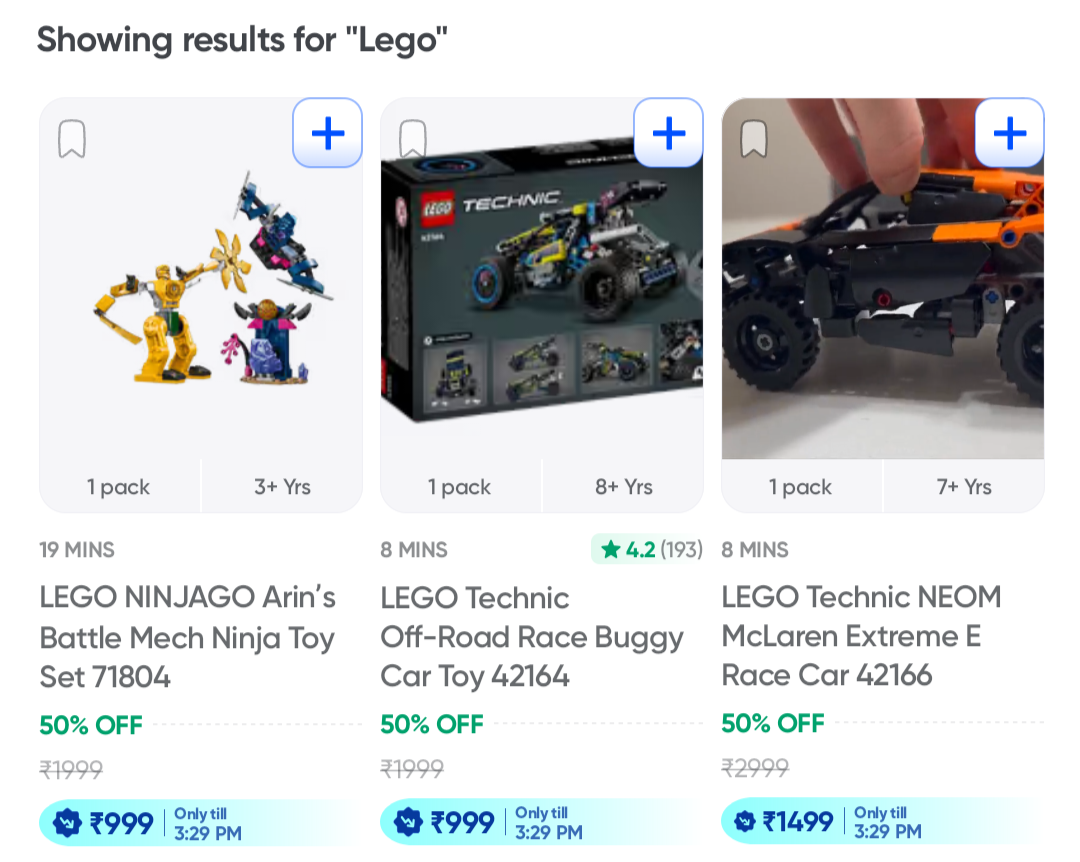Bookmark the Technic Off-Road Race Buggy
1080x862 pixels.
click(x=412, y=140)
